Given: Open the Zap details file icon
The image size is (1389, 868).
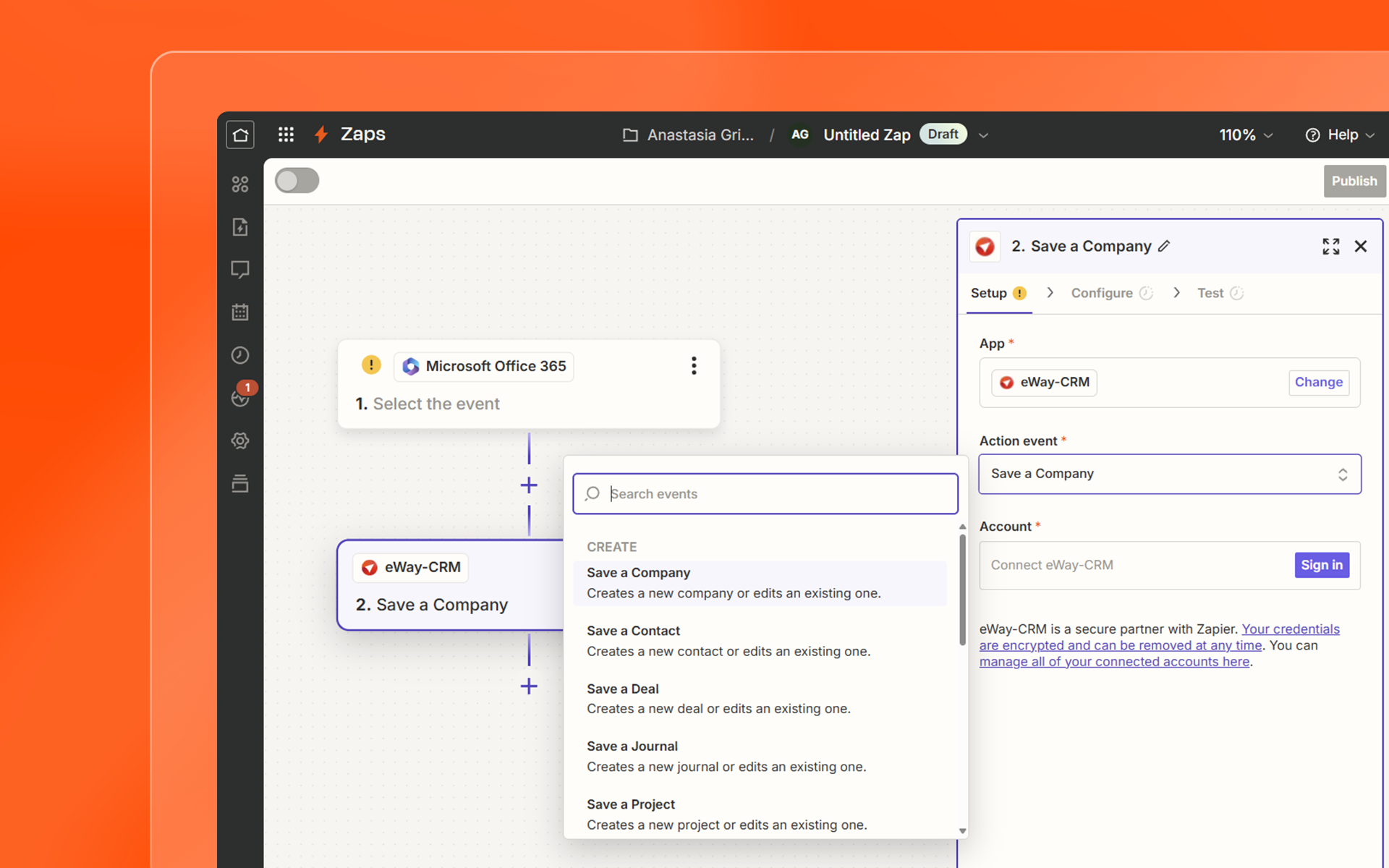Looking at the screenshot, I should click(x=240, y=226).
